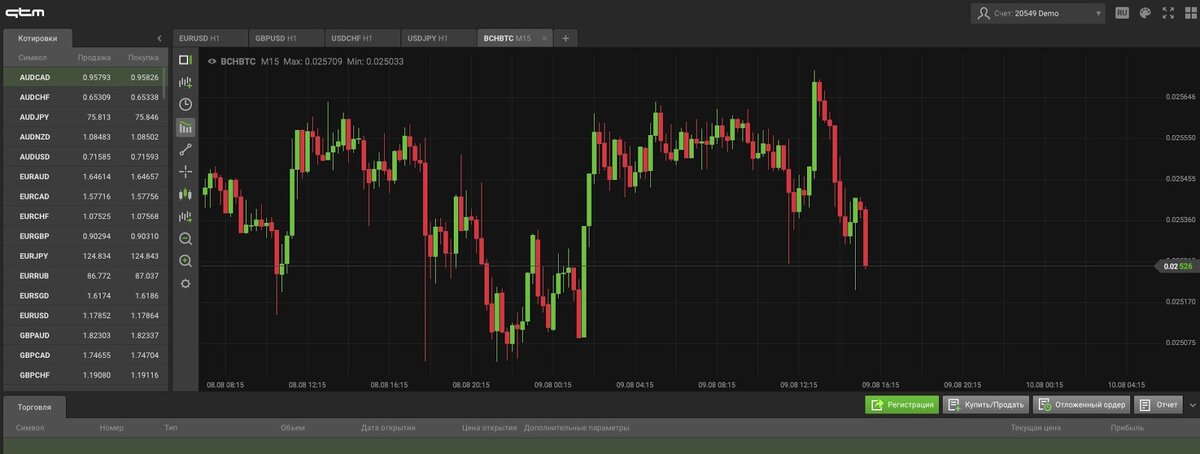The image size is (1200, 454).
Task: Zoom out the chart
Action: pos(185,239)
